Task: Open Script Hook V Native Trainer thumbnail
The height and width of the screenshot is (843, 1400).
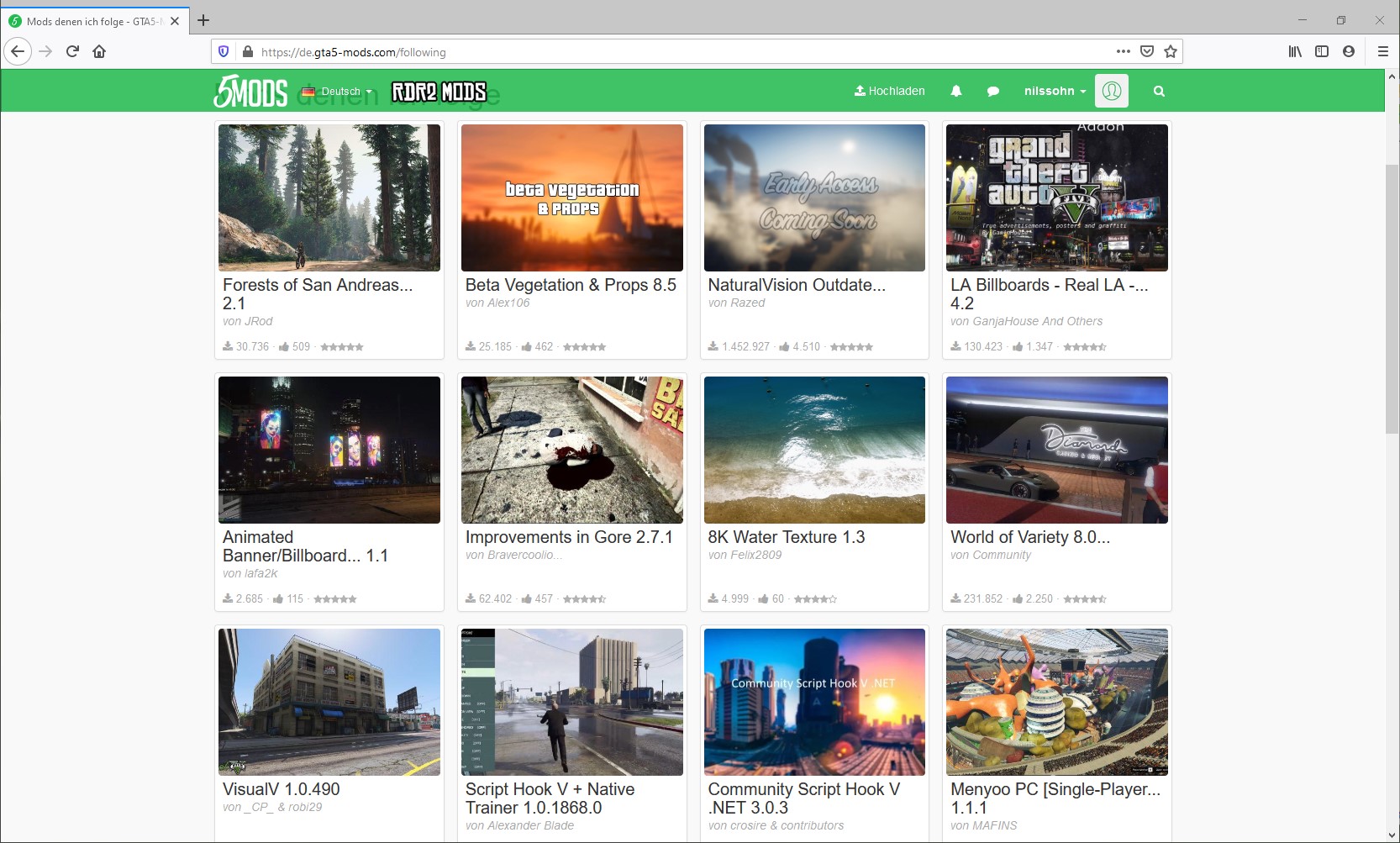Action: (x=572, y=702)
